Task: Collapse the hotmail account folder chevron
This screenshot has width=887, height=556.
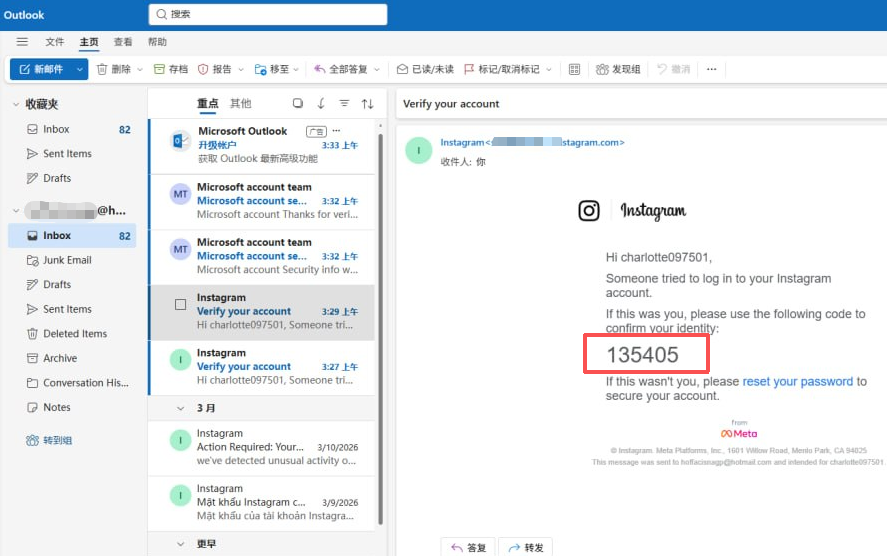Action: [x=16, y=210]
